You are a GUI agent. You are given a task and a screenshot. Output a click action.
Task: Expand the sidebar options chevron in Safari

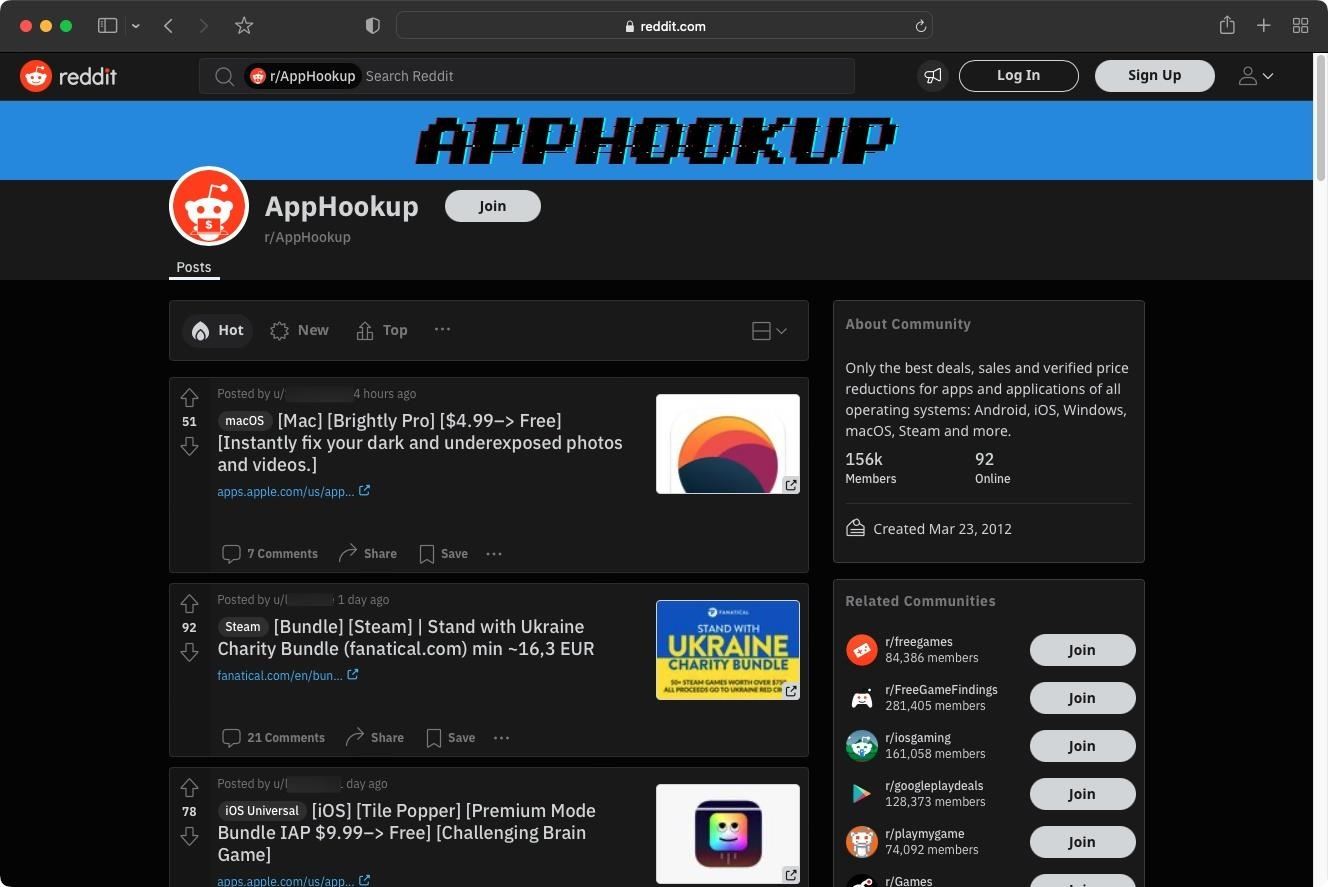pos(135,26)
